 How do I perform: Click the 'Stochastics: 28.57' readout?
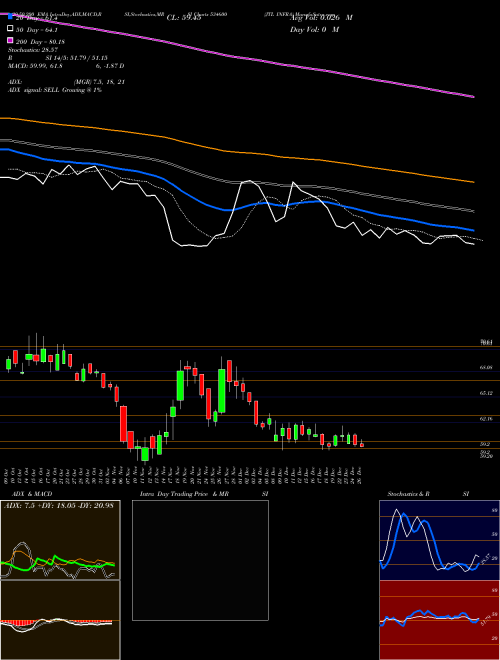pyautogui.click(x=31, y=50)
